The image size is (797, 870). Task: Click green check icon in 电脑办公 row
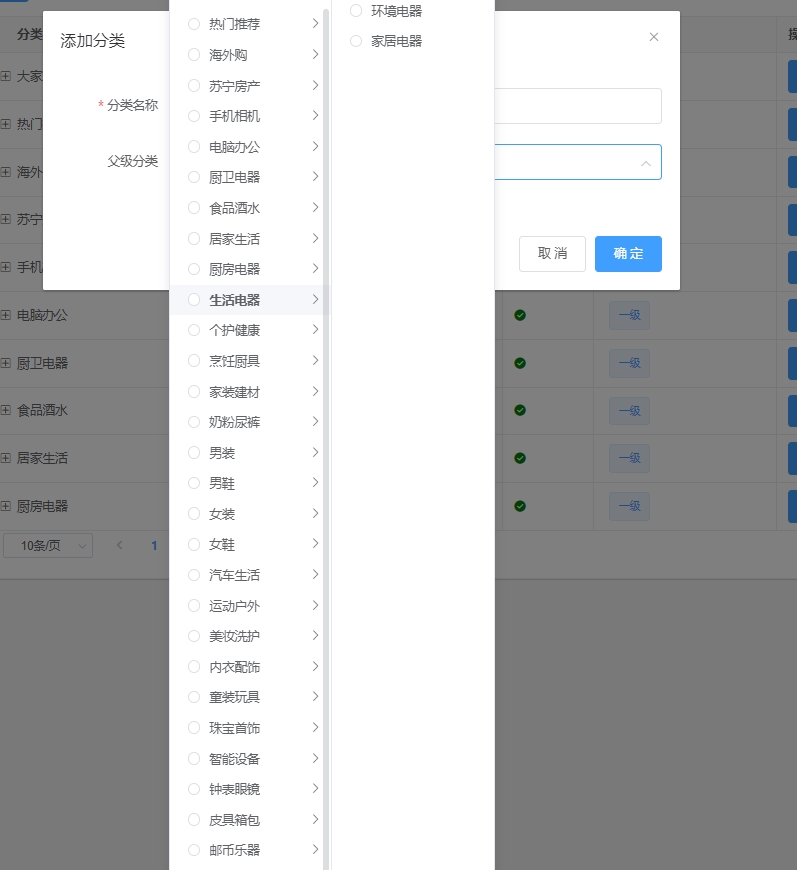coord(520,315)
